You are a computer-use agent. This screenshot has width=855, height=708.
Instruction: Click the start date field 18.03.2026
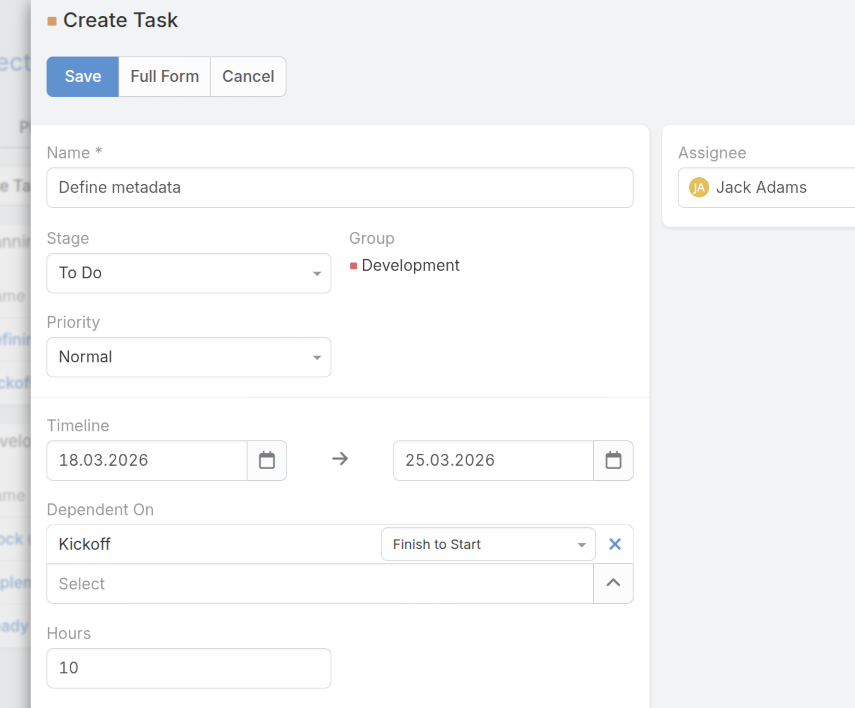point(147,460)
